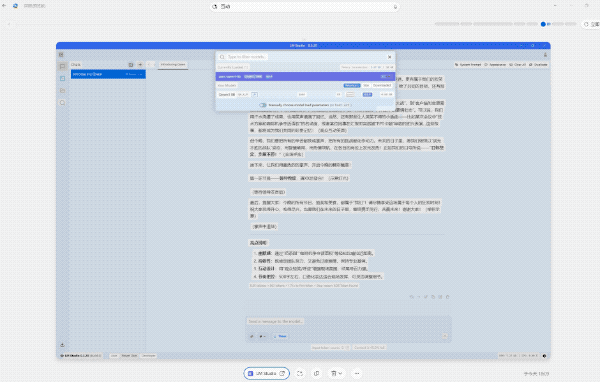Click the settings gear in status bar
600x382 pixels.
pyautogui.click(x=544, y=356)
